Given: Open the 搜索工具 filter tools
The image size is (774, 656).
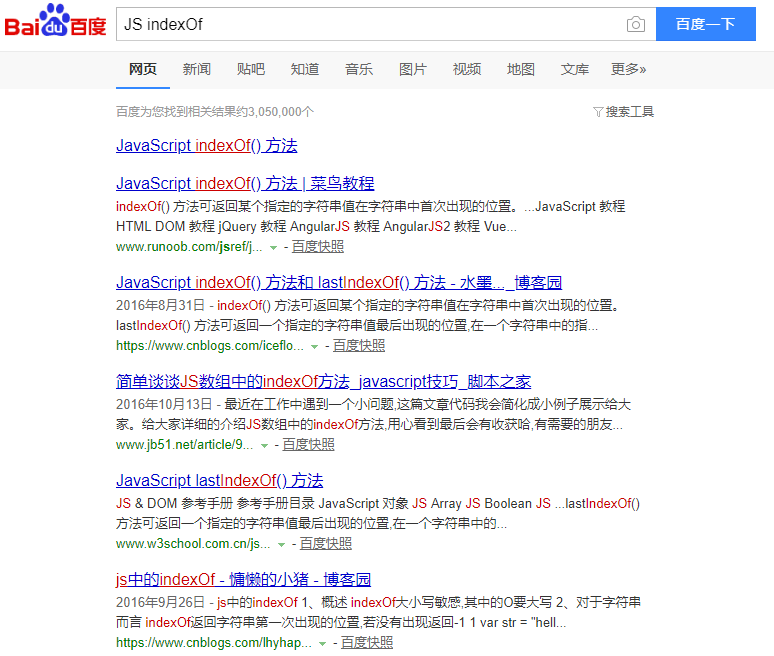Looking at the screenshot, I should click(623, 112).
